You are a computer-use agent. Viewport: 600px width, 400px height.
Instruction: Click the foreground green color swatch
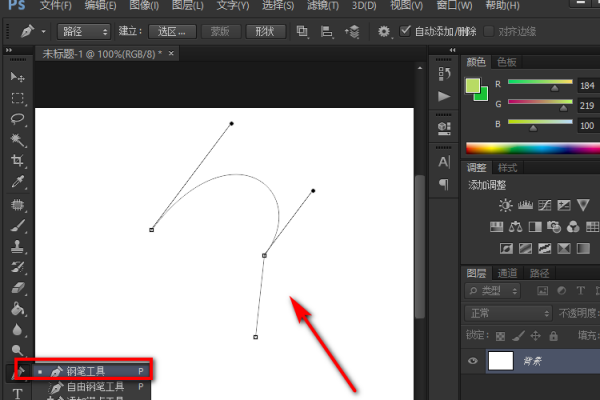click(473, 87)
